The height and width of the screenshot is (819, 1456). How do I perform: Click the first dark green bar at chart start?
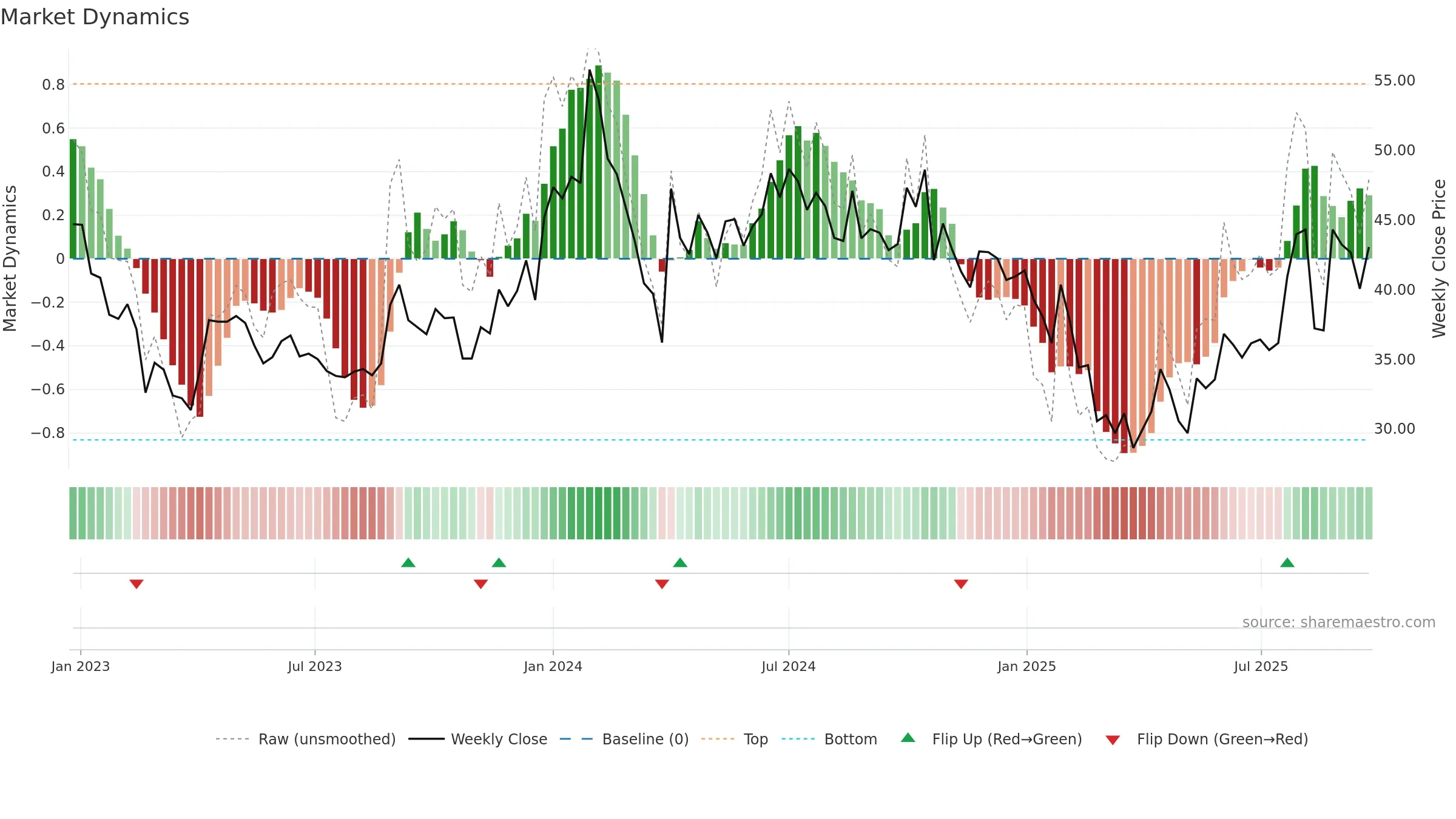point(73,199)
